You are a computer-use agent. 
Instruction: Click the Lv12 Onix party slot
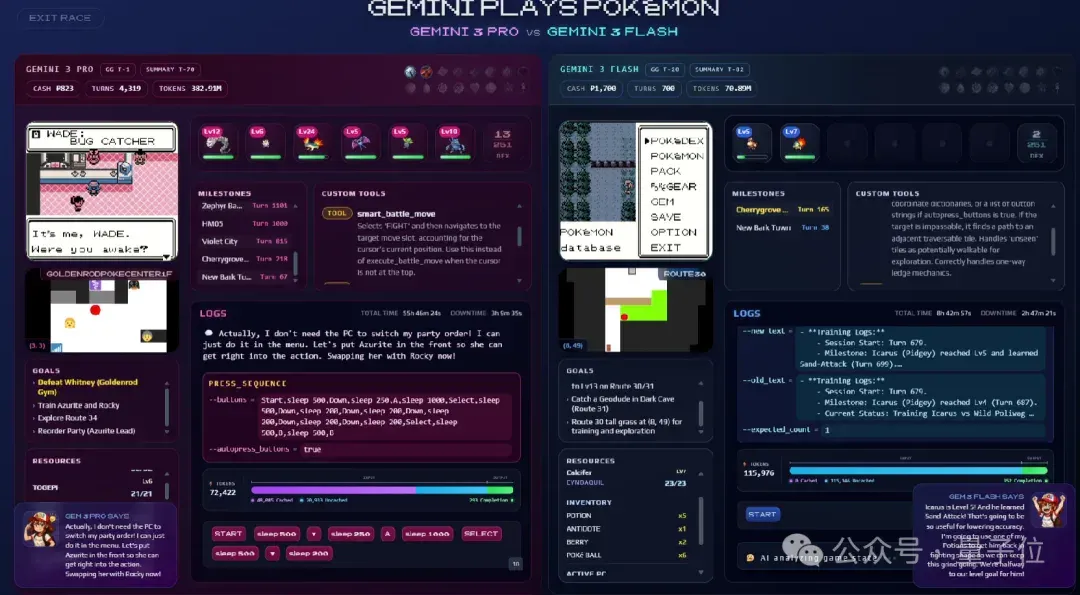pos(218,143)
